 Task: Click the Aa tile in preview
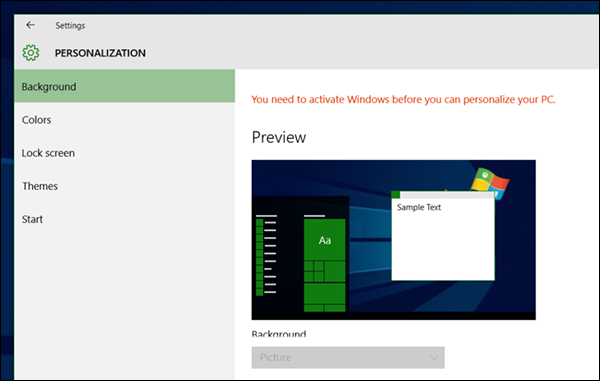tap(324, 240)
